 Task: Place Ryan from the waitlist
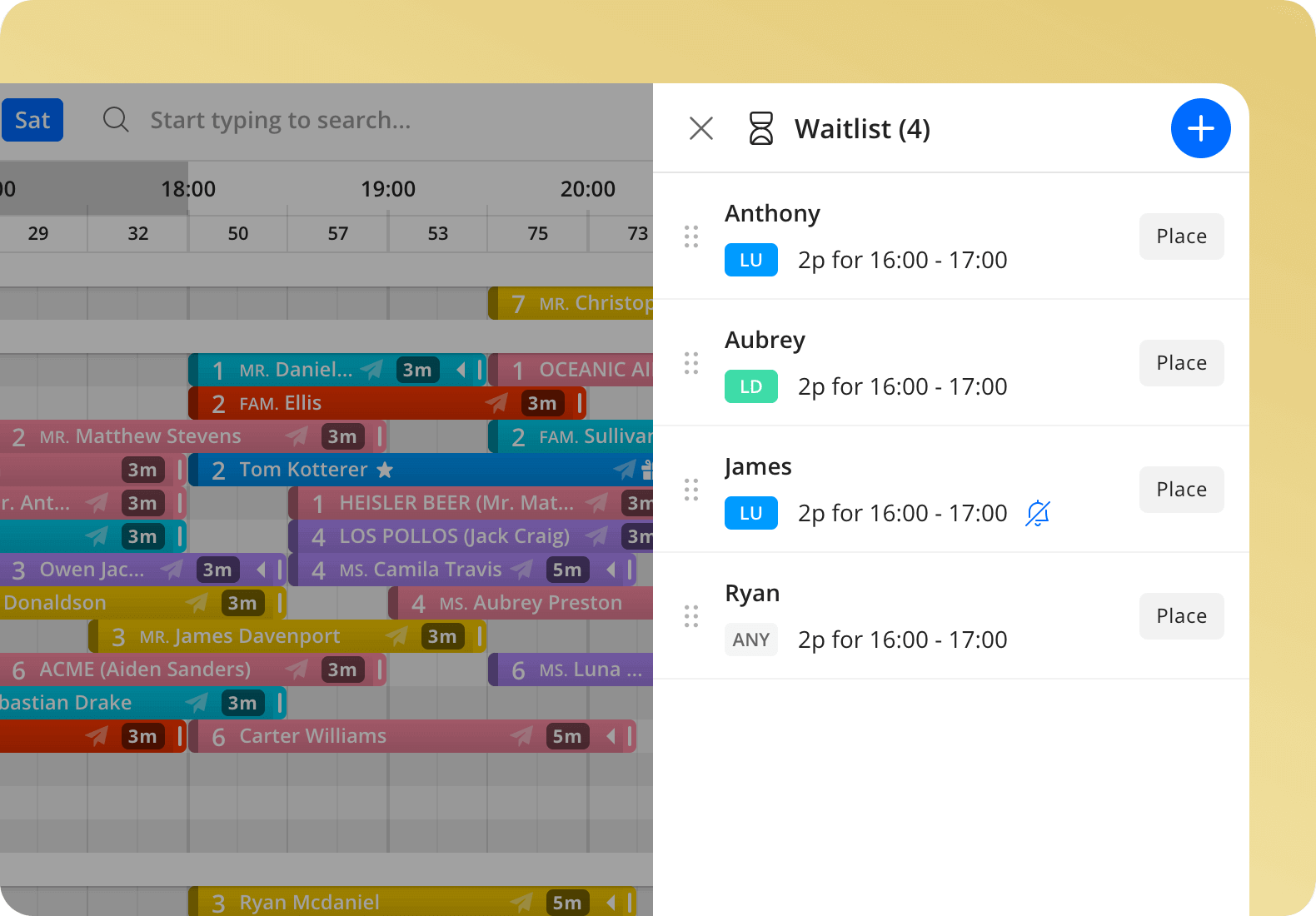pos(1181,616)
